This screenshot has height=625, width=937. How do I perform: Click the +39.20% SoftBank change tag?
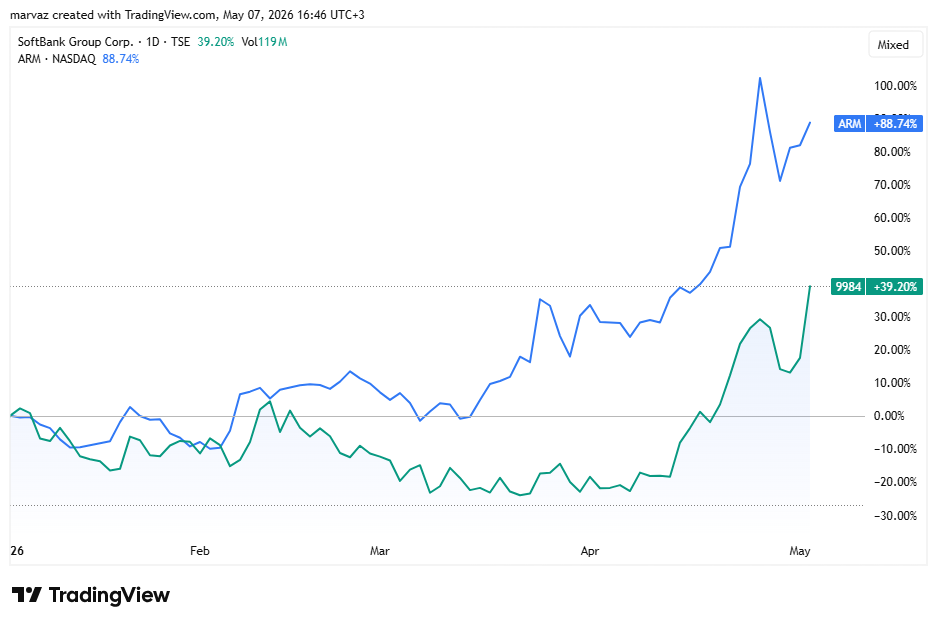(x=895, y=287)
